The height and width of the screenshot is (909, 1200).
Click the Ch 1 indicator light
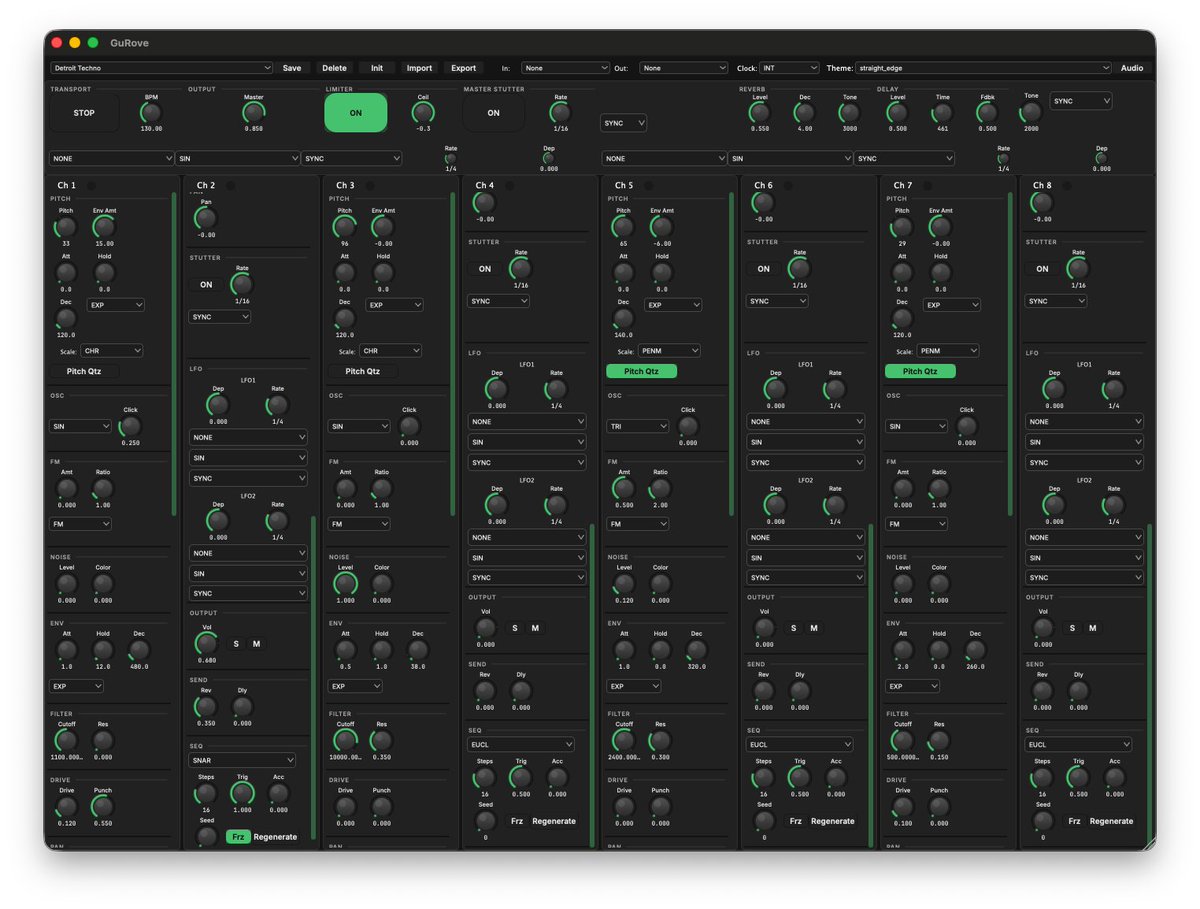point(91,185)
